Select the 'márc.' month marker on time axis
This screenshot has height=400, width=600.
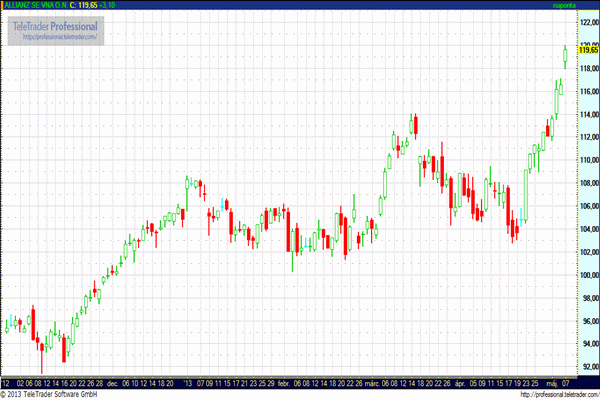point(374,382)
